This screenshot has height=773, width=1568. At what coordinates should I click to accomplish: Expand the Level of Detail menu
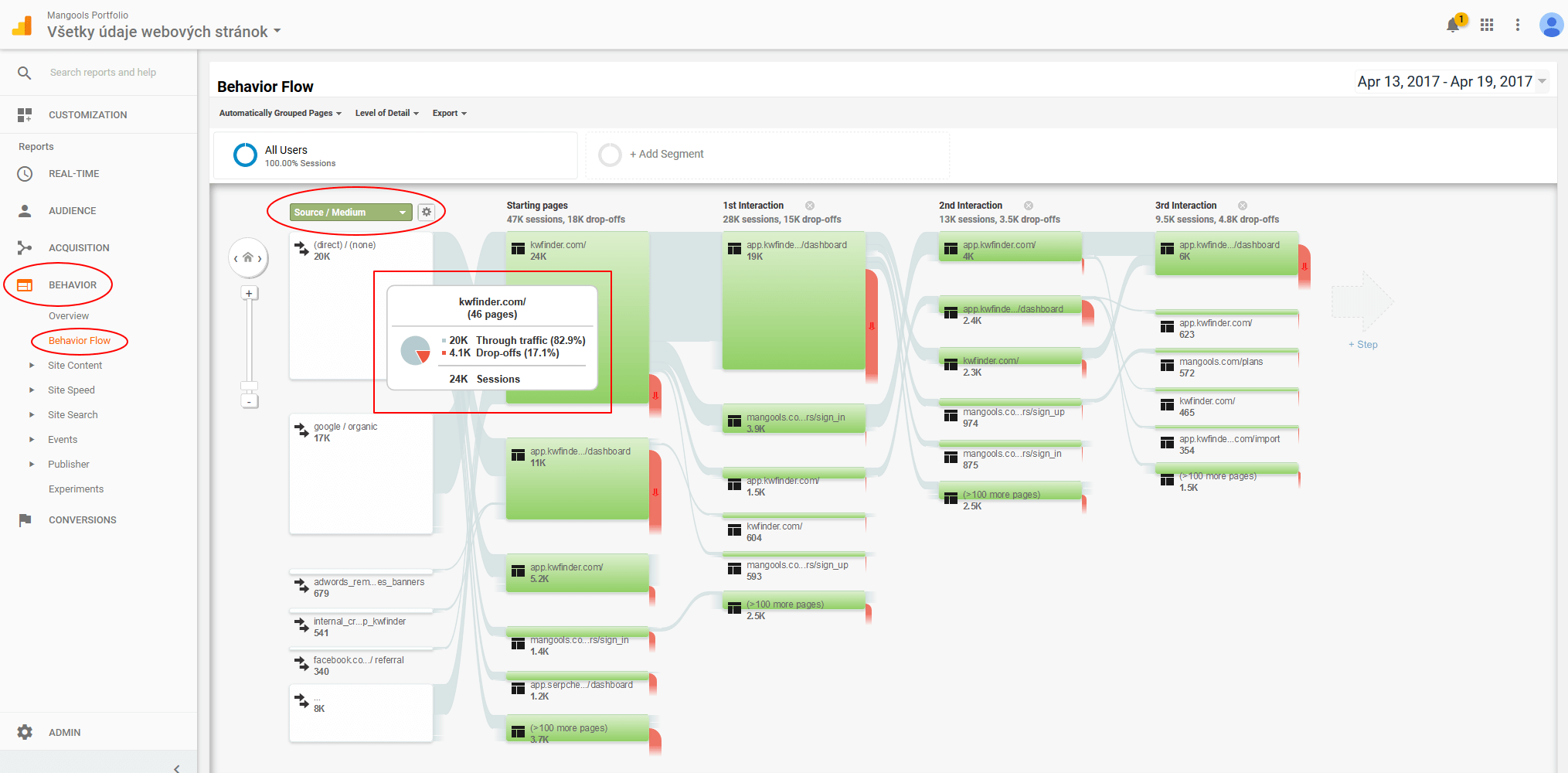tap(386, 114)
